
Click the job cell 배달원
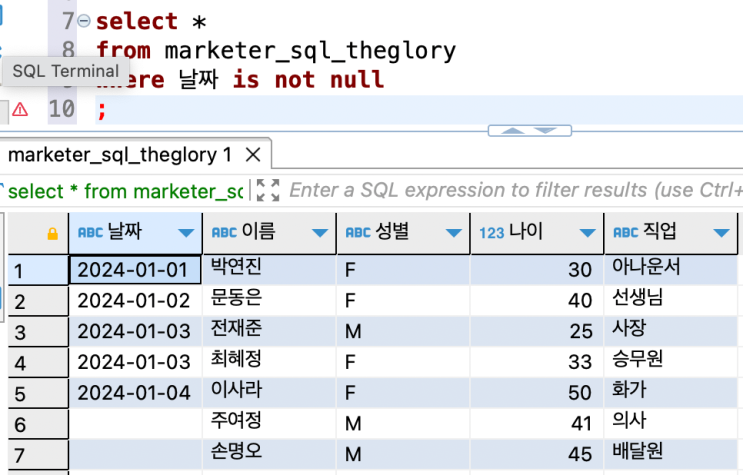tap(671, 454)
